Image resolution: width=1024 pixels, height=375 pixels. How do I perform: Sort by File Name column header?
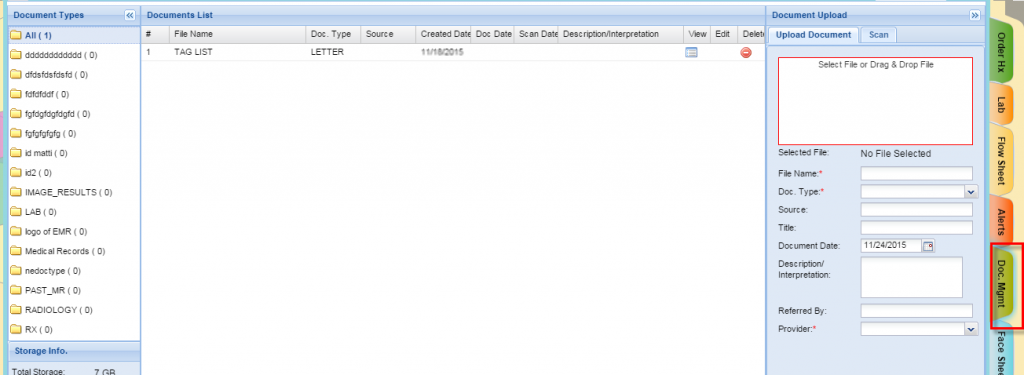click(x=237, y=34)
